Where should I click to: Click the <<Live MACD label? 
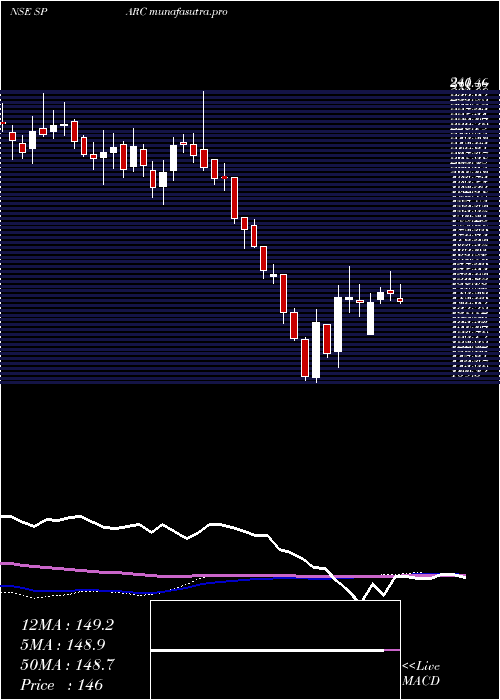click(421, 674)
